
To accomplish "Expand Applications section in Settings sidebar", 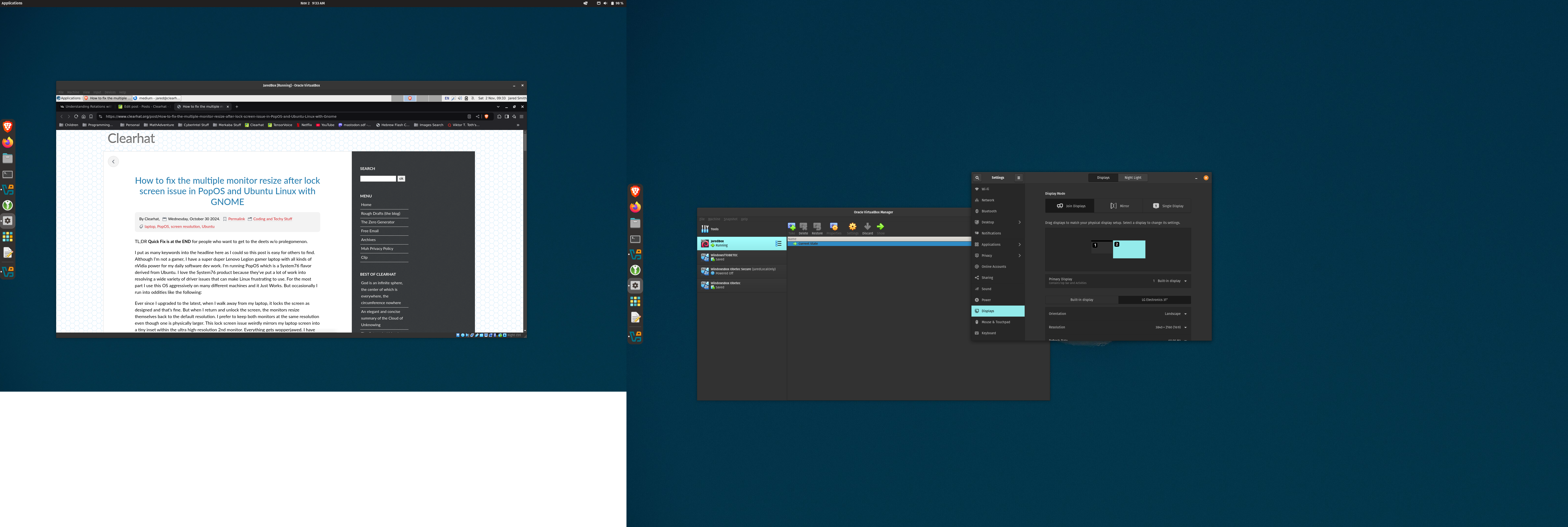I will 998,245.
